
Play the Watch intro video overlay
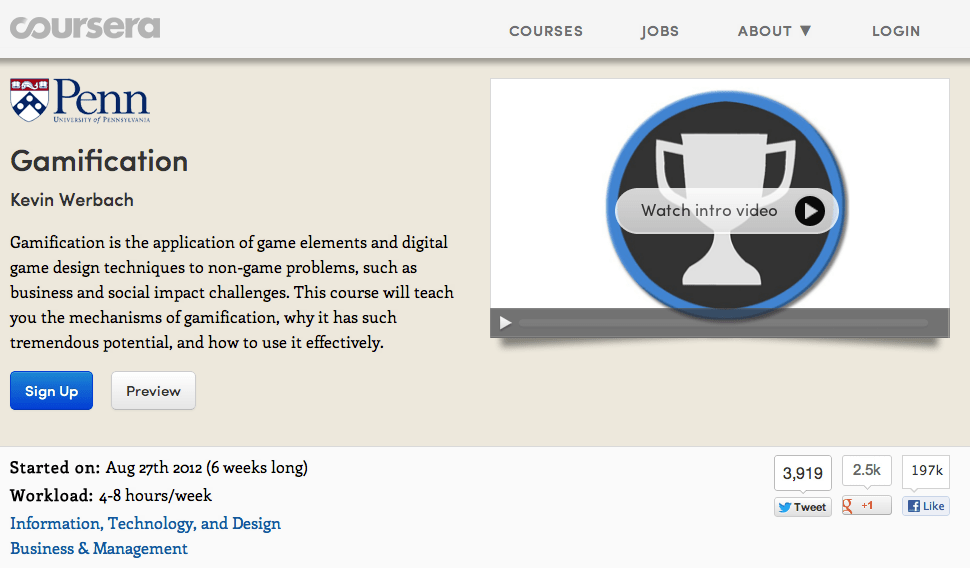tap(727, 211)
